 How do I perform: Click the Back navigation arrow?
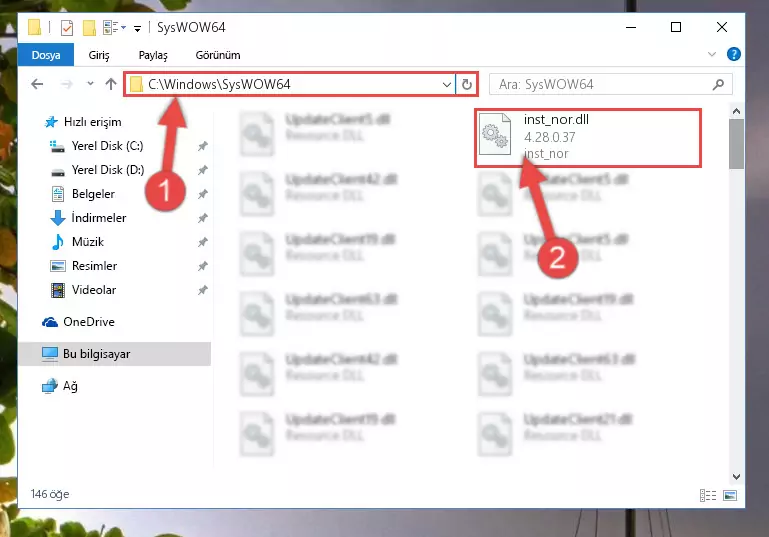tap(37, 84)
